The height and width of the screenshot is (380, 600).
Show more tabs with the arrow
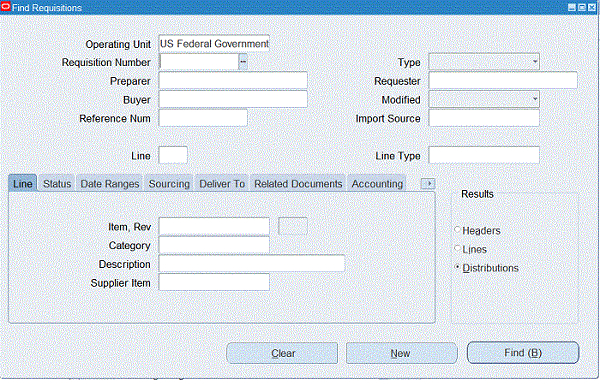pyautogui.click(x=428, y=184)
